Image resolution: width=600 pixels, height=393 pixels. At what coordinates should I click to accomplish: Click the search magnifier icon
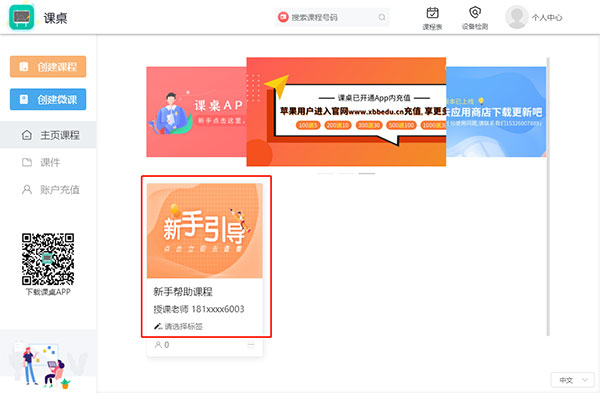coord(382,17)
